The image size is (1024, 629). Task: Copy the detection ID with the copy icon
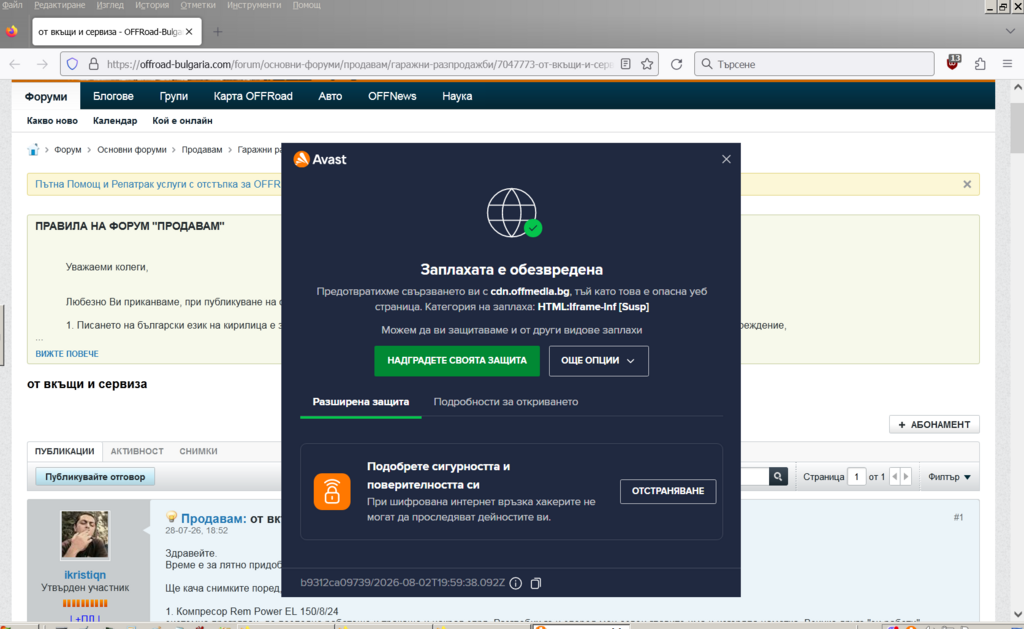point(536,583)
